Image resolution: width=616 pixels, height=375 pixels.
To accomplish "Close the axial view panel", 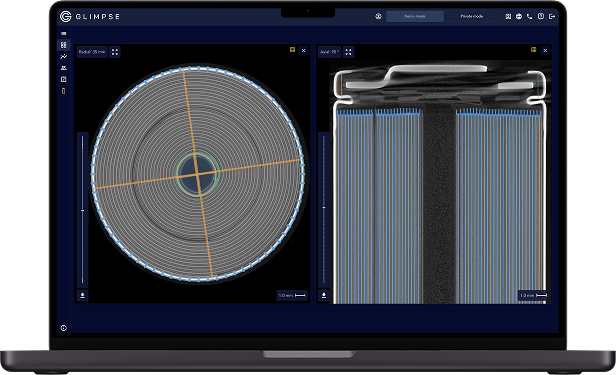I will click(x=545, y=51).
